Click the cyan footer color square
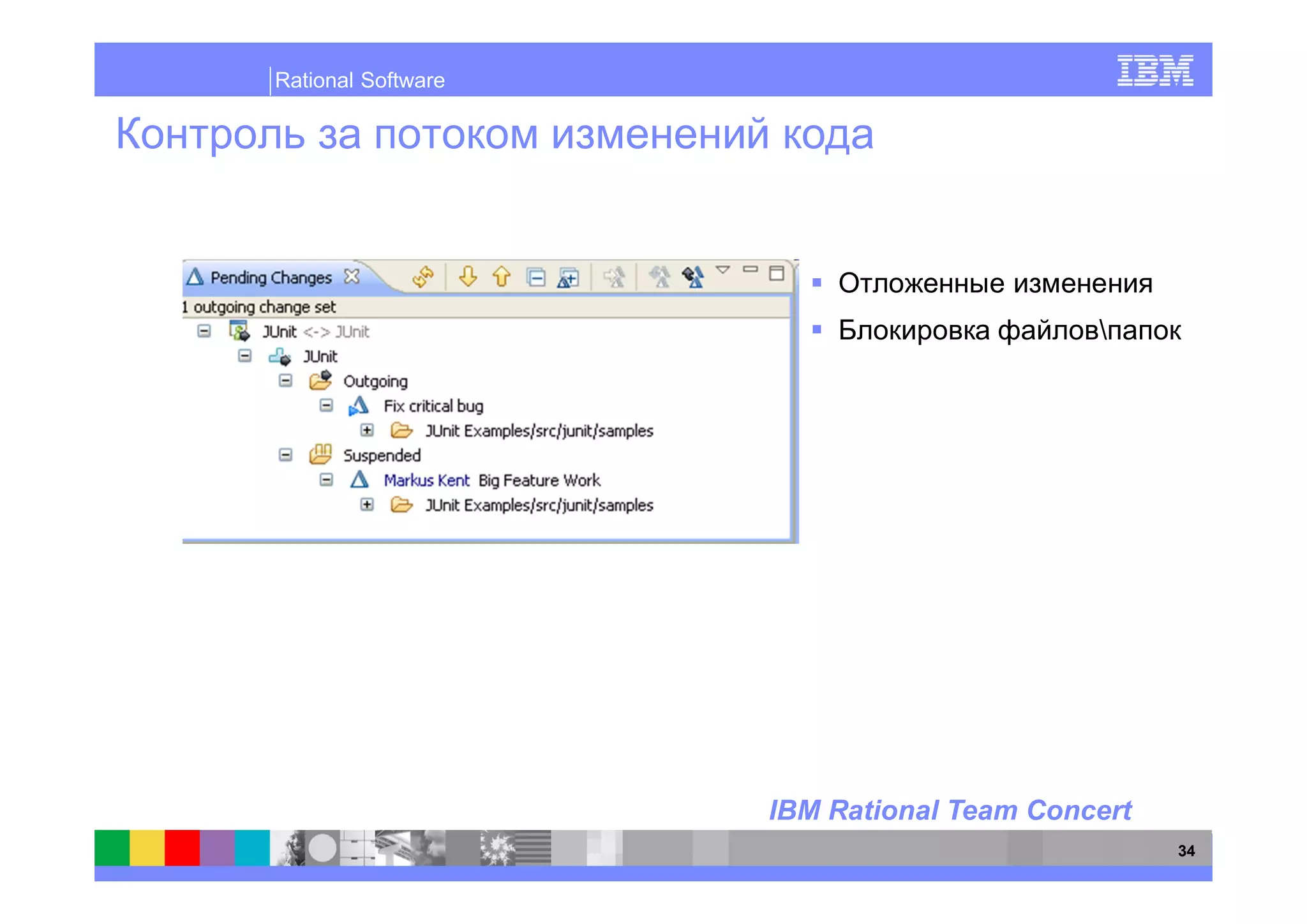This screenshot has width=1307, height=924. [x=253, y=847]
